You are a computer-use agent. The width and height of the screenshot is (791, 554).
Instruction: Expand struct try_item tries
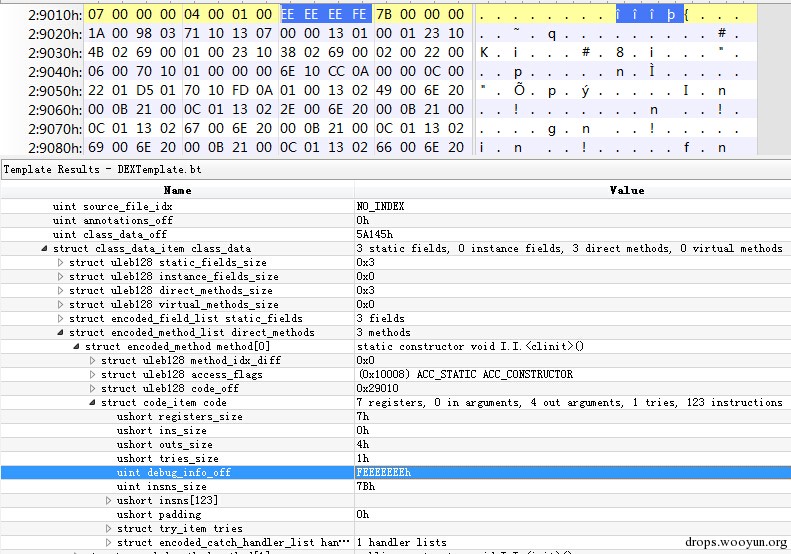108,529
